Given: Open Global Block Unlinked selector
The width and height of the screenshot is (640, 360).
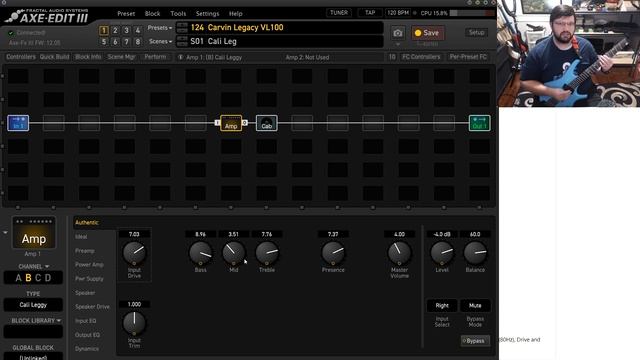Looking at the screenshot, I should (x=33, y=356).
